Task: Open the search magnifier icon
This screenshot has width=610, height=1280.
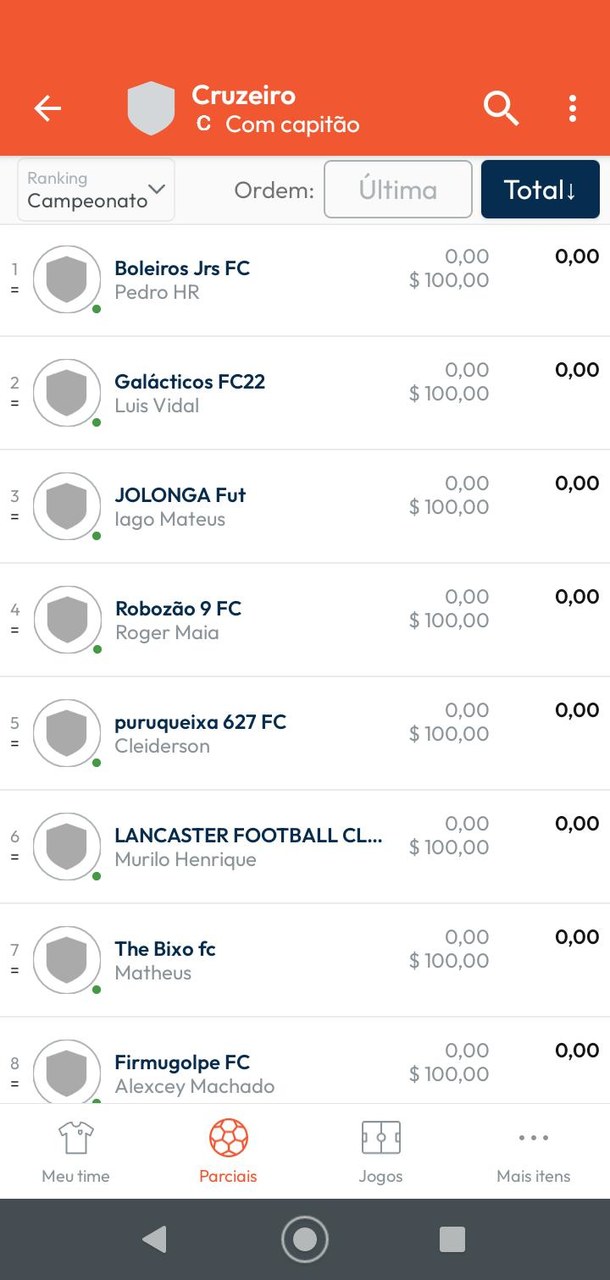Action: [500, 108]
